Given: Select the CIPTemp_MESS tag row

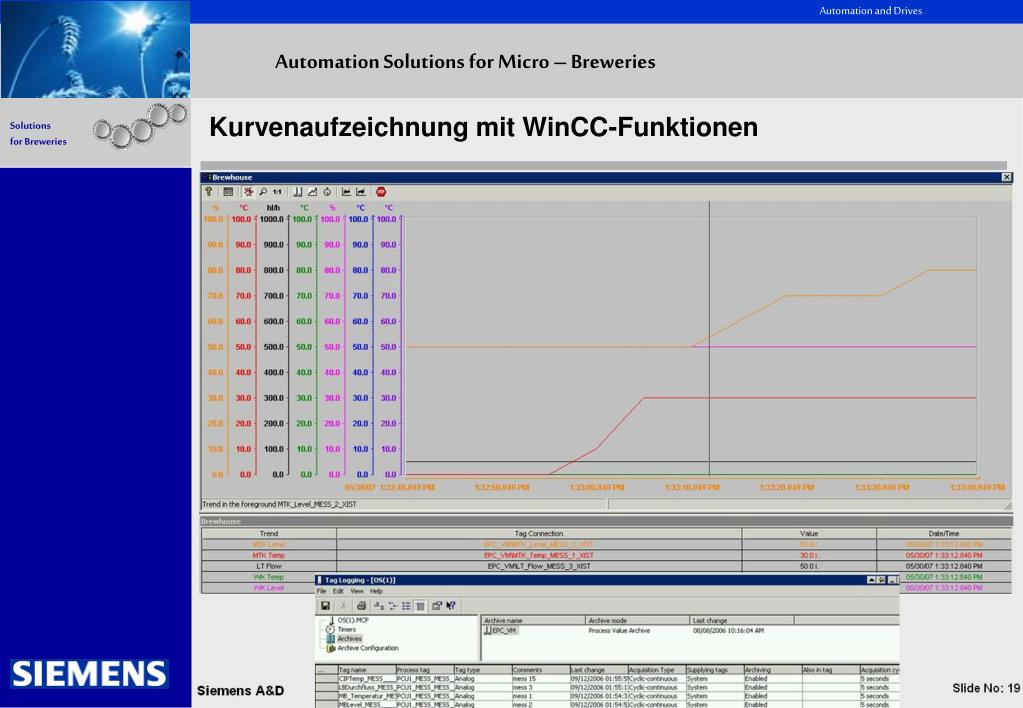Looking at the screenshot, I should pos(607,679).
